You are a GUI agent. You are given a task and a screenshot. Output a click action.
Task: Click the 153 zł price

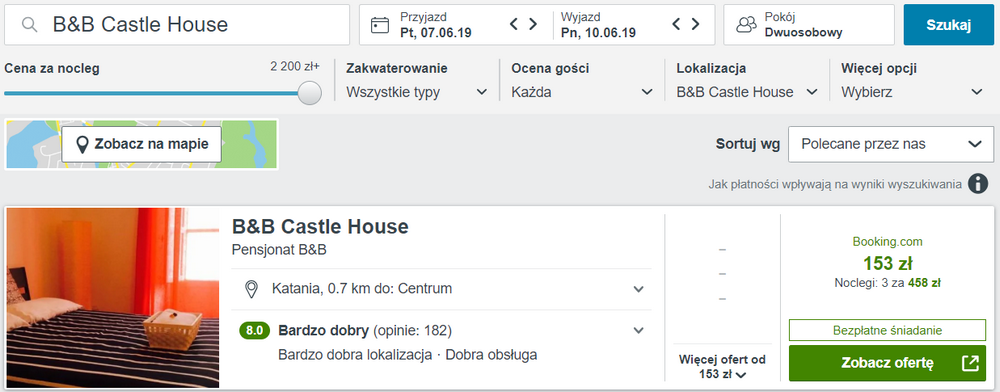coord(887,263)
